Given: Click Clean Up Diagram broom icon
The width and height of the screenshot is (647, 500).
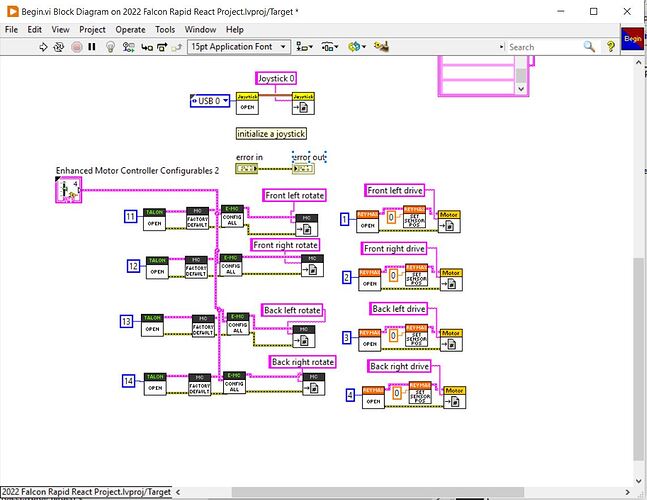Looking at the screenshot, I should point(381,47).
